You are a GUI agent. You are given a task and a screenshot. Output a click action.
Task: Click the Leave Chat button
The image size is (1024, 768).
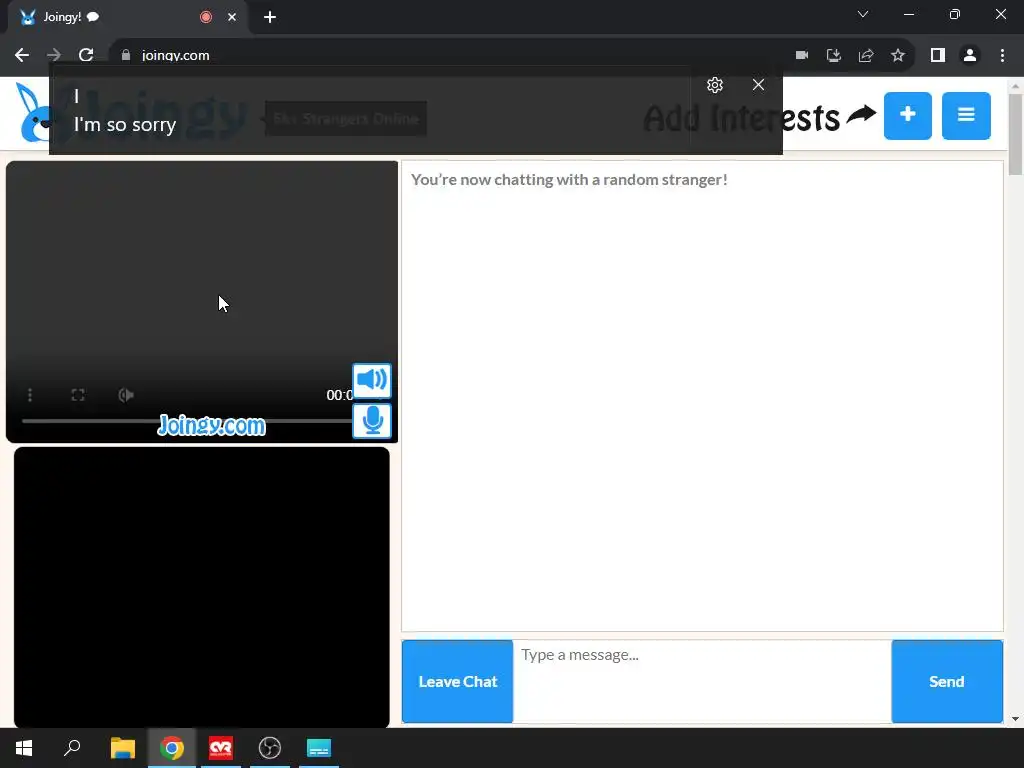[457, 681]
